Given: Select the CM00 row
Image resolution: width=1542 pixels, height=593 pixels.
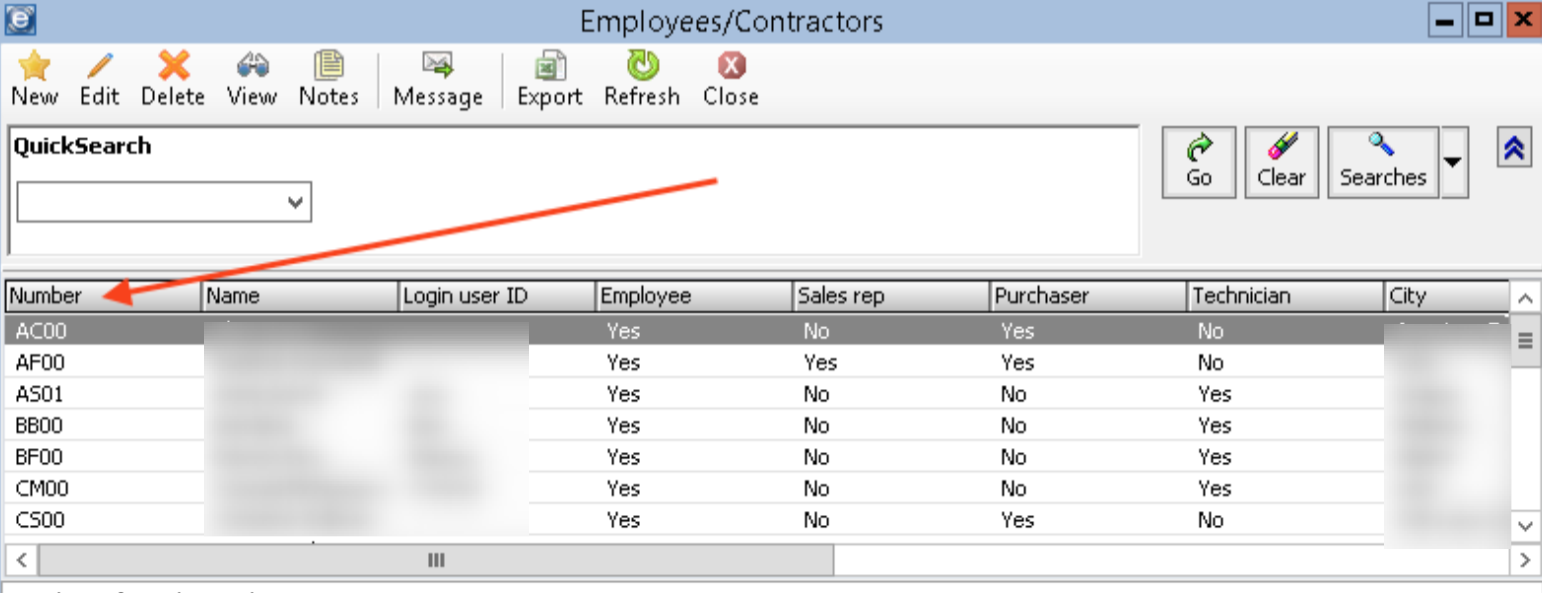Looking at the screenshot, I should coord(756,488).
